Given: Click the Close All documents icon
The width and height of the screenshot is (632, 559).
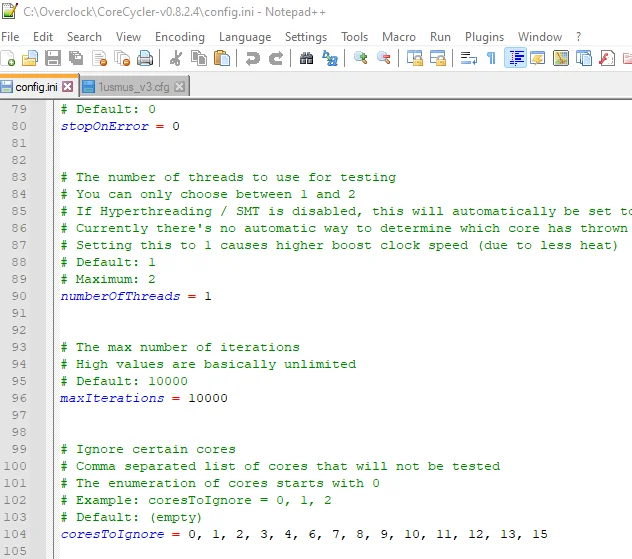Looking at the screenshot, I should 122,58.
